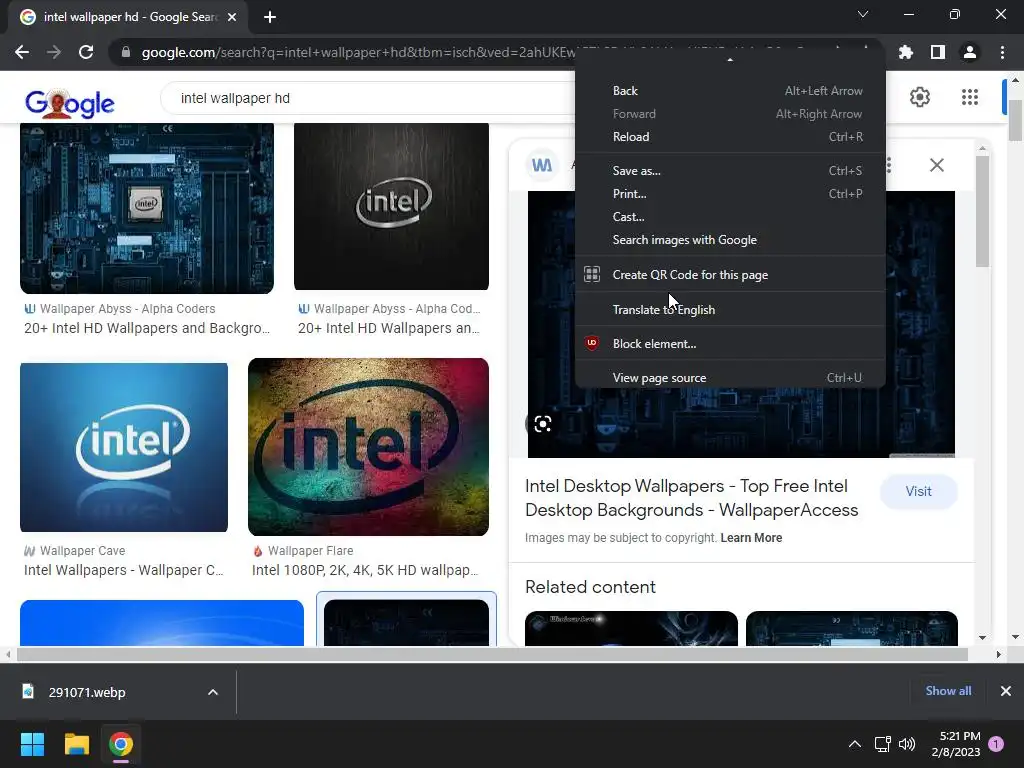Open the Chrome extensions puzzle icon

click(x=906, y=52)
